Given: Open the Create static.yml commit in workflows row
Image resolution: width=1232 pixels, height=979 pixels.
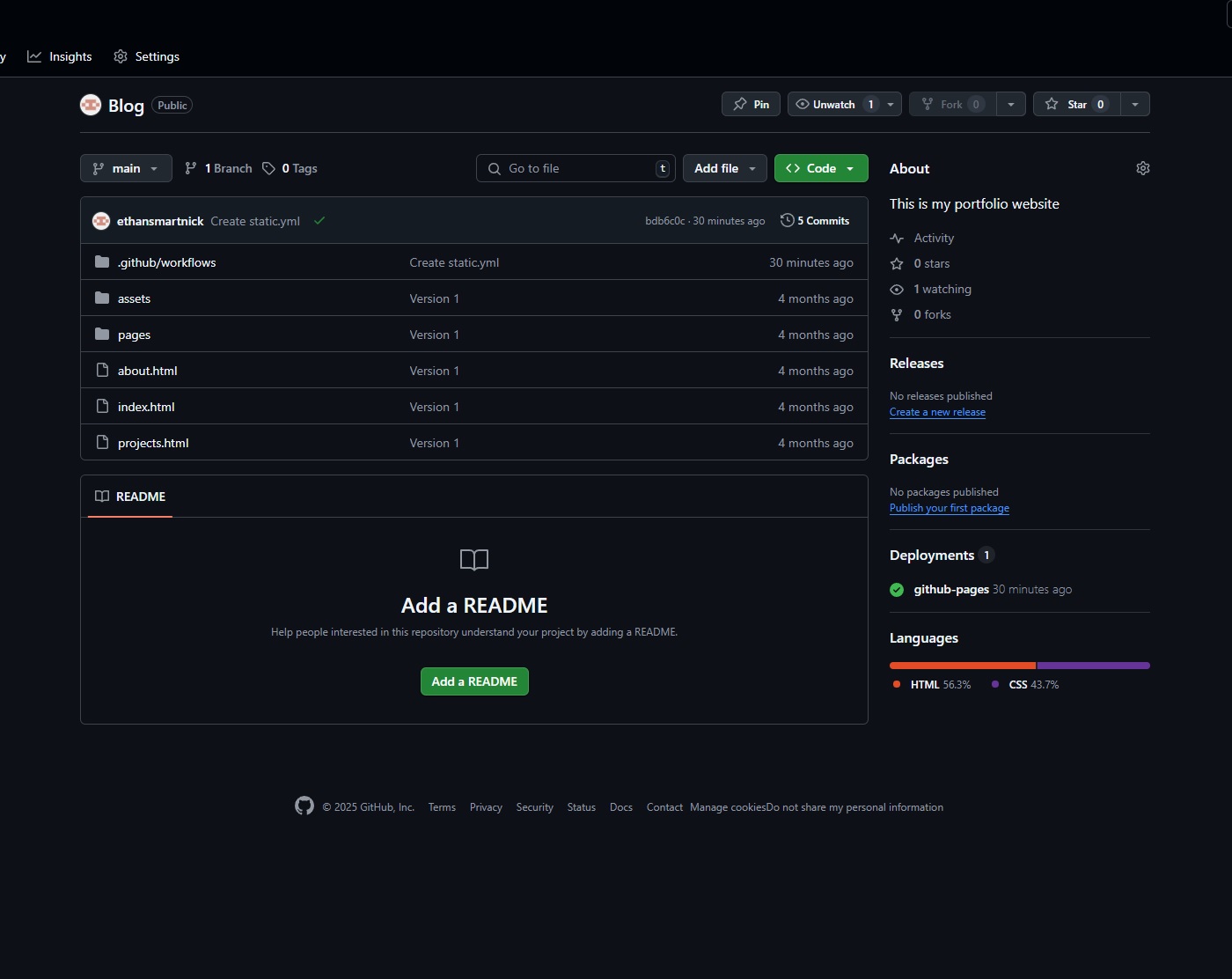Looking at the screenshot, I should pos(454,262).
